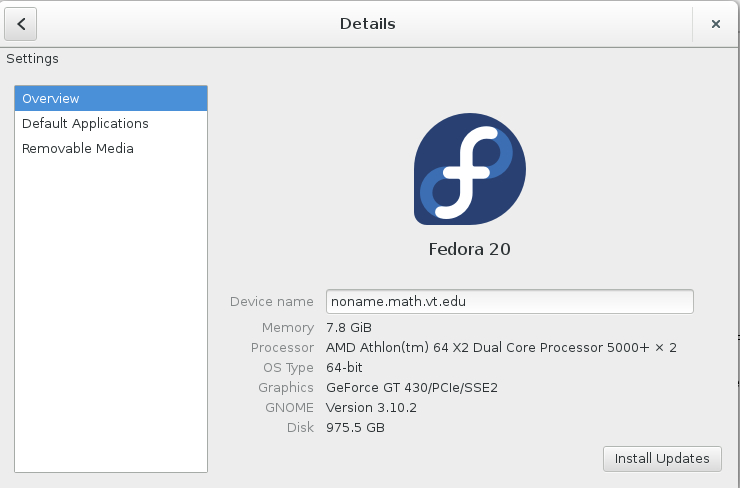The width and height of the screenshot is (740, 488).
Task: Select the 7.8 GiB memory value
Action: 349,328
